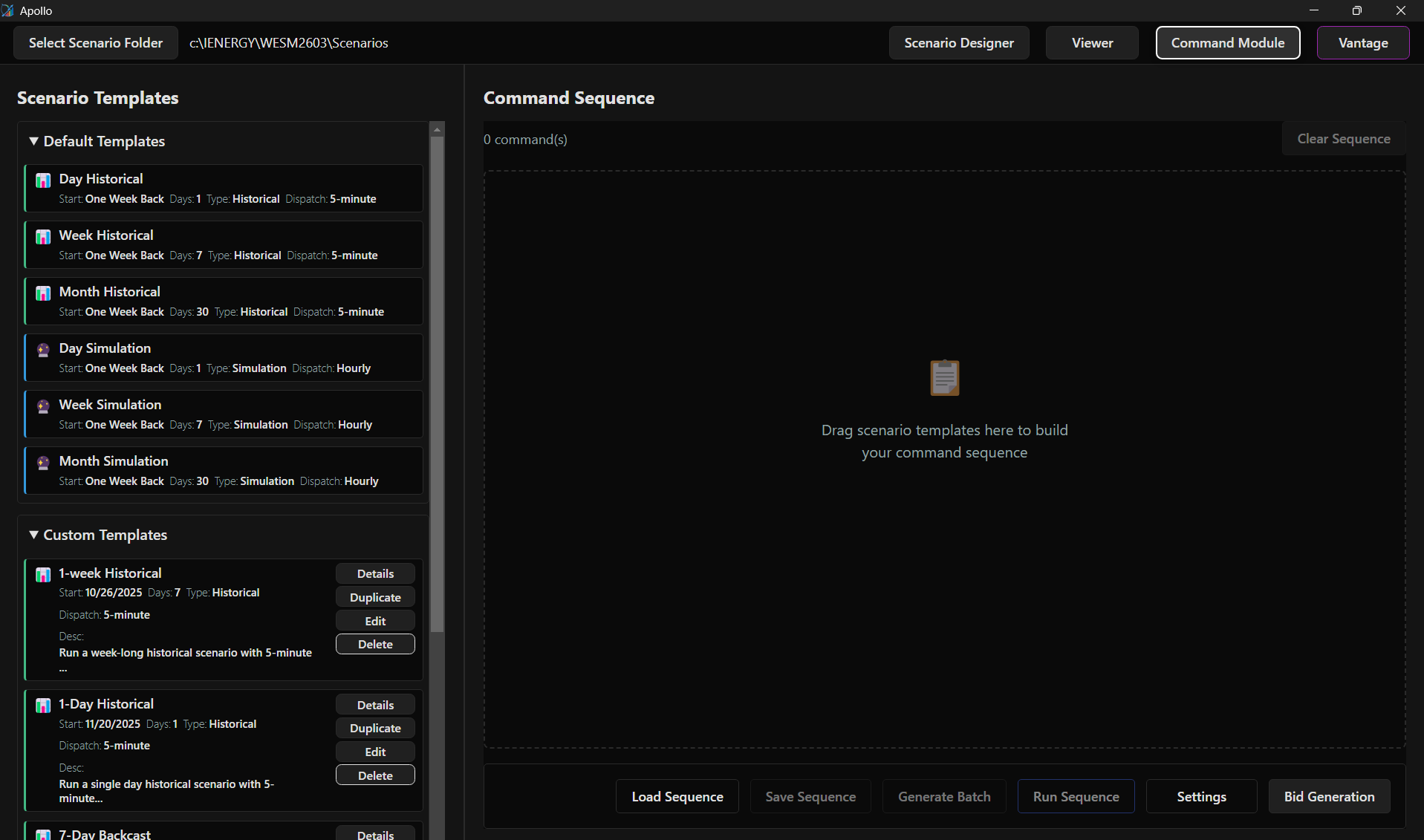Viewport: 1424px width, 840px height.
Task: Click the Month Simulation template icon
Action: [x=43, y=463]
